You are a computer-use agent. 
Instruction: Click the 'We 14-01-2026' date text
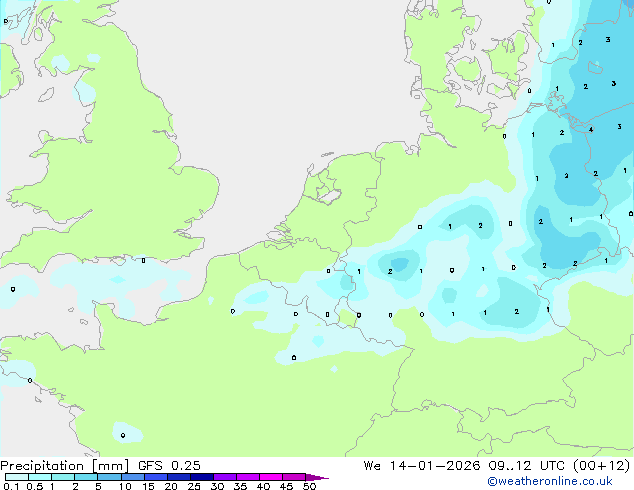[x=422, y=466]
